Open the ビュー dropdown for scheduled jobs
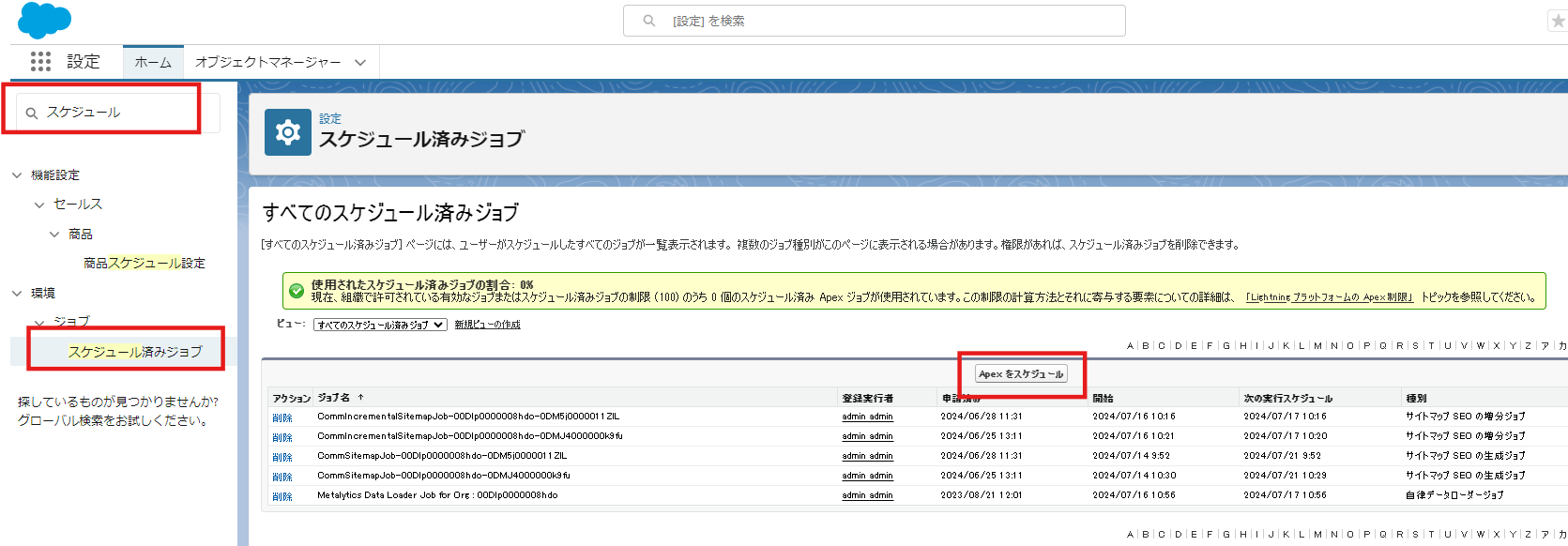Viewport: 1568px width, 546px height. click(380, 325)
